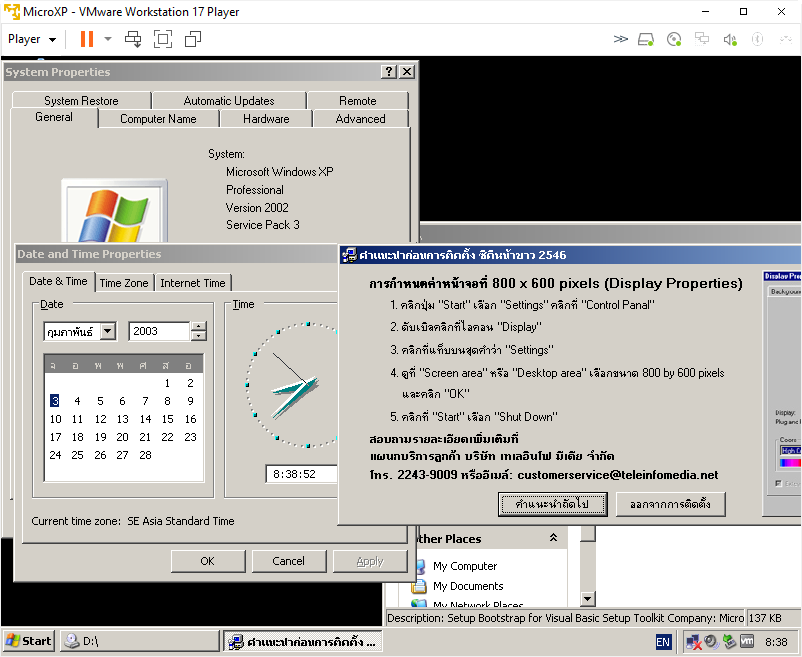Click the ออกจากการติดตั้ง (exit setup) button
The width and height of the screenshot is (802, 657).
(670, 504)
